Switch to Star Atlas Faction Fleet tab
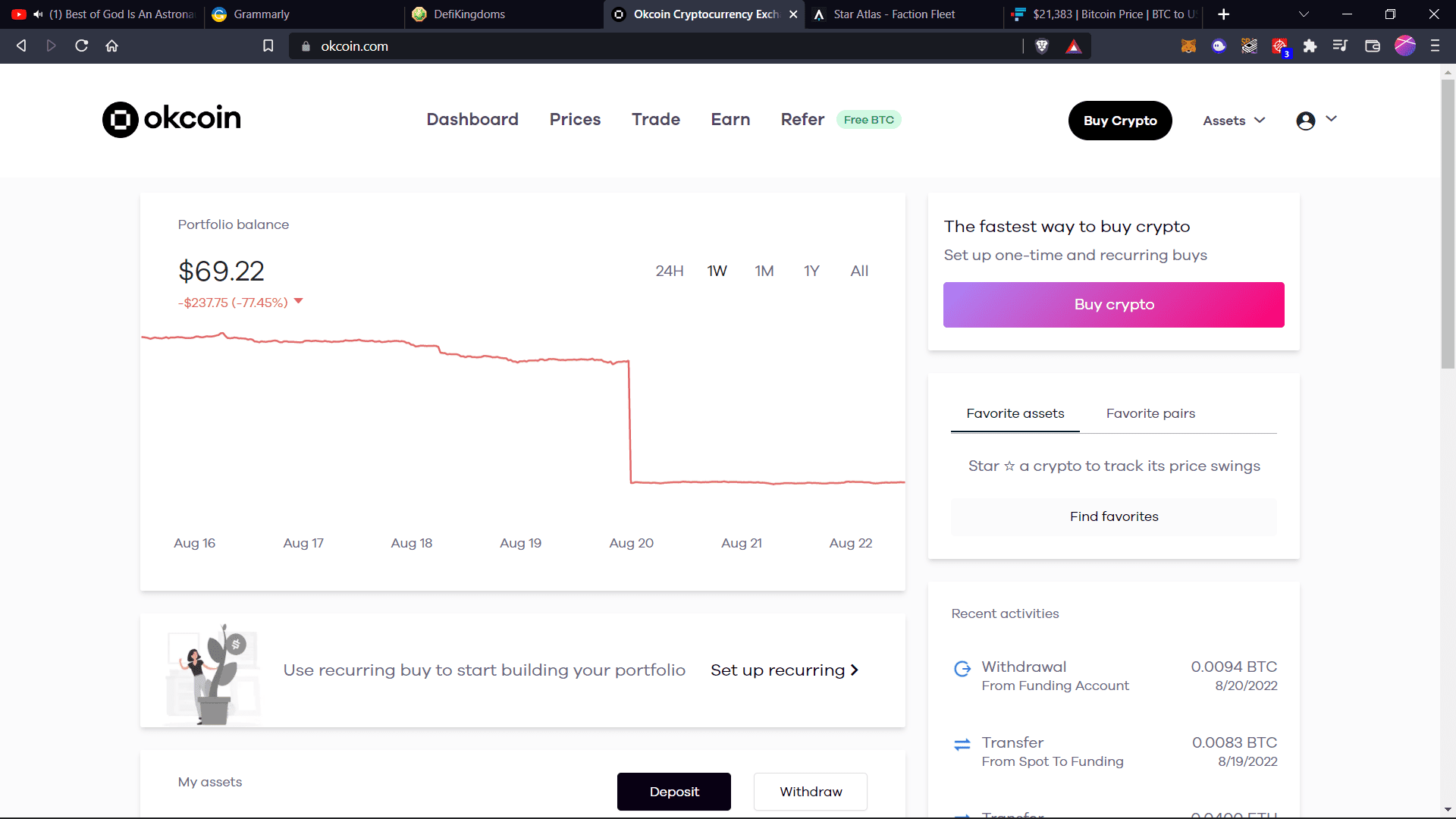Image resolution: width=1456 pixels, height=819 pixels. pyautogui.click(x=904, y=14)
